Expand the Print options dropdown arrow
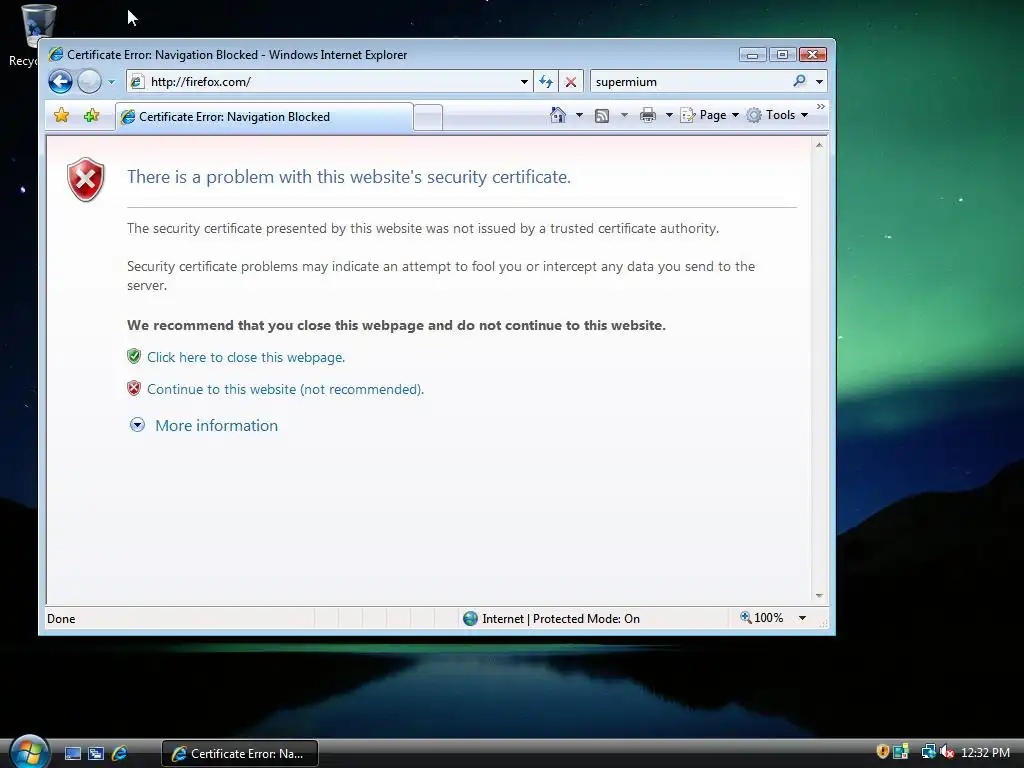 click(x=669, y=115)
